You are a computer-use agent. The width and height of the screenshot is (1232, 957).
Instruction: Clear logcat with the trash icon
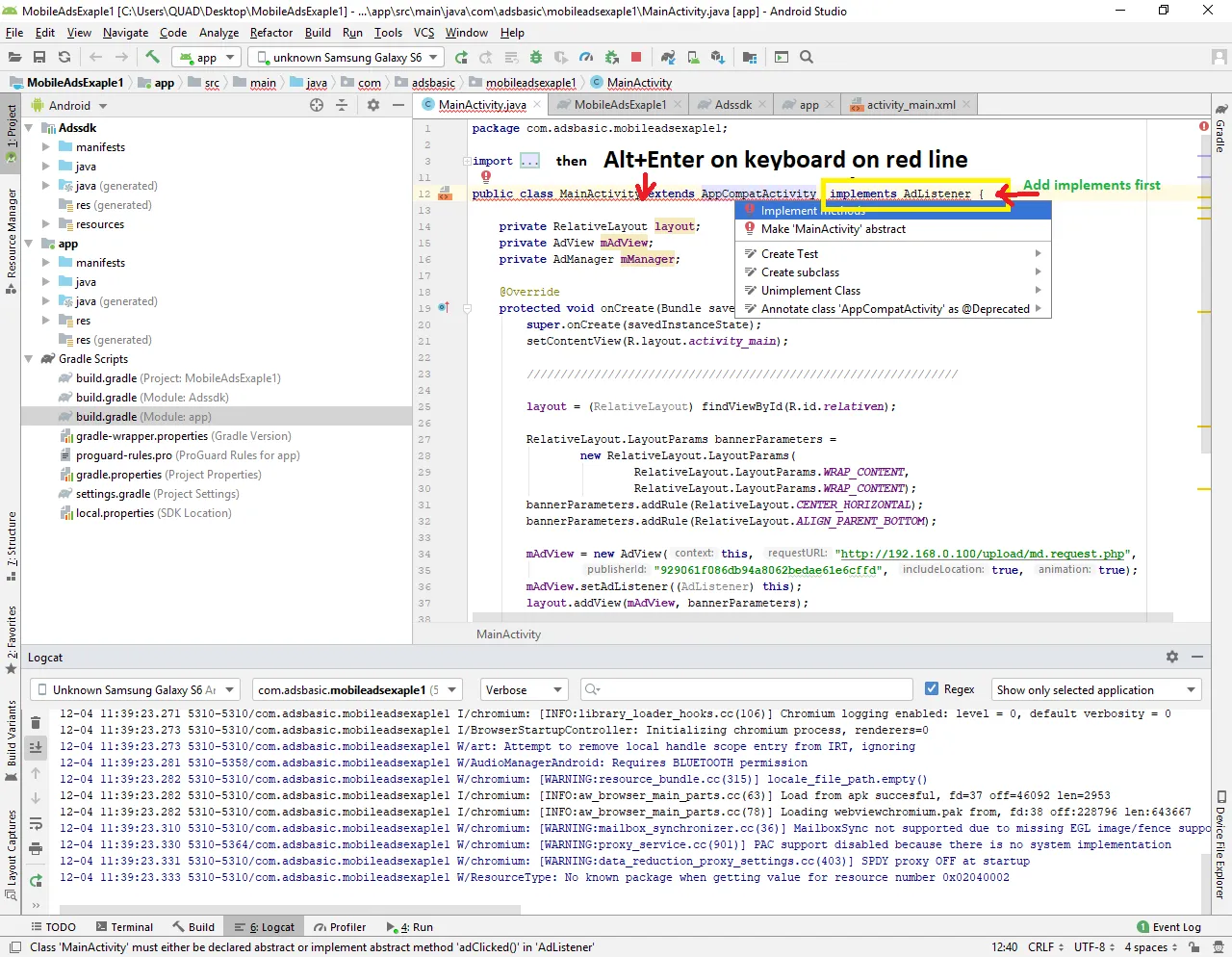(36, 723)
